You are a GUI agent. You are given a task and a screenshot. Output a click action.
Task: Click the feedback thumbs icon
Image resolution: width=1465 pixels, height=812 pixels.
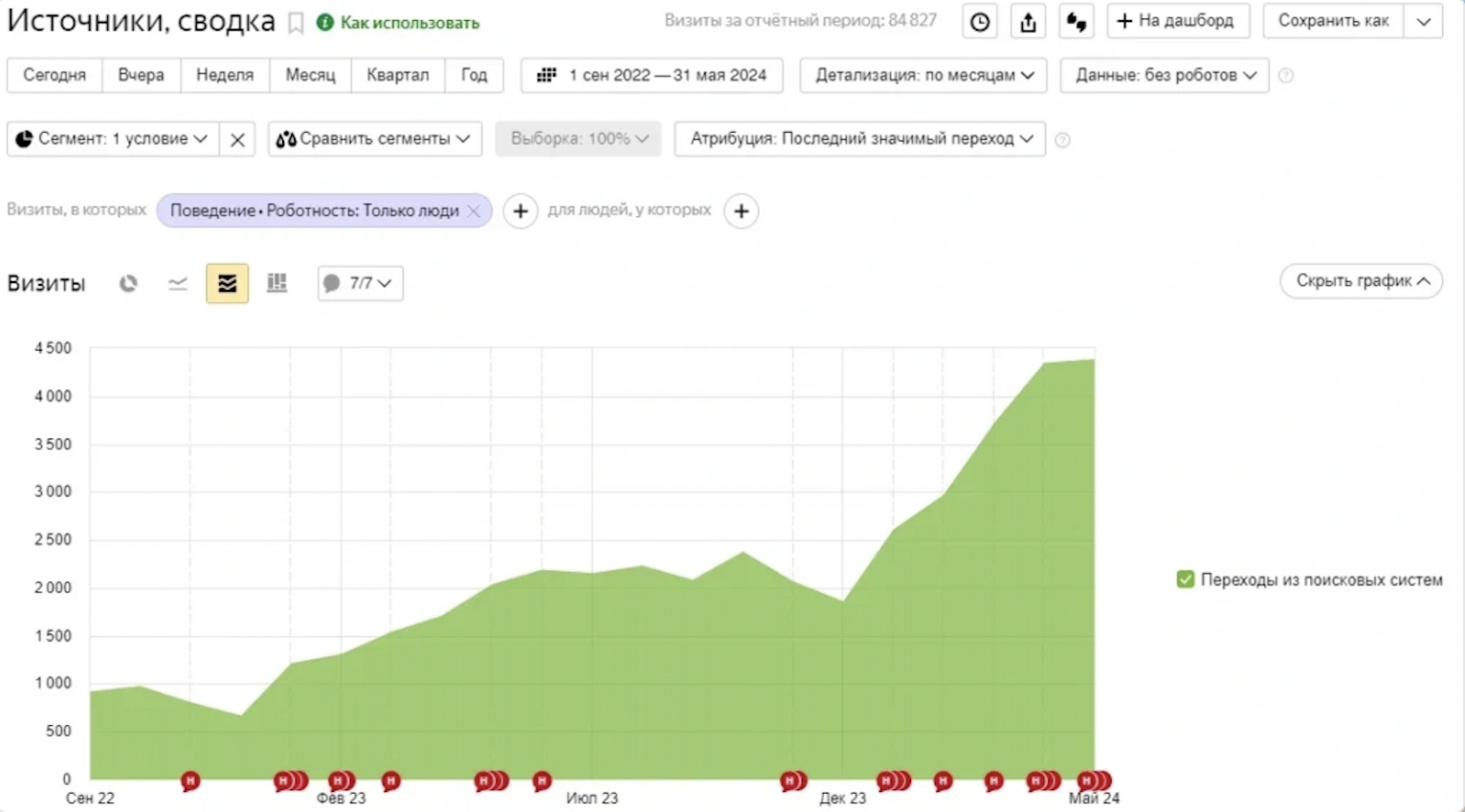1077,22
